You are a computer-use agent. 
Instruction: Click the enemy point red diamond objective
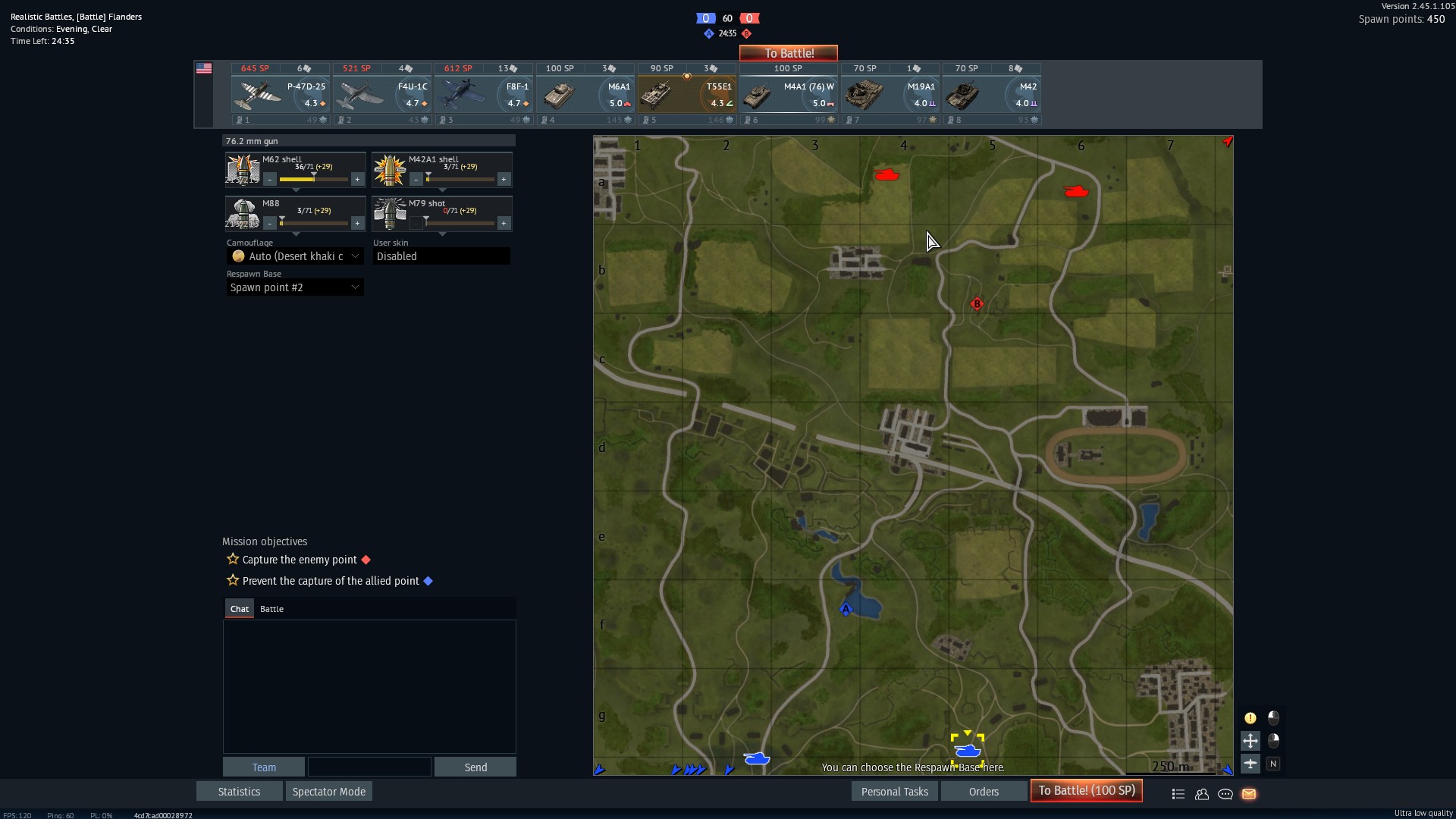[366, 560]
